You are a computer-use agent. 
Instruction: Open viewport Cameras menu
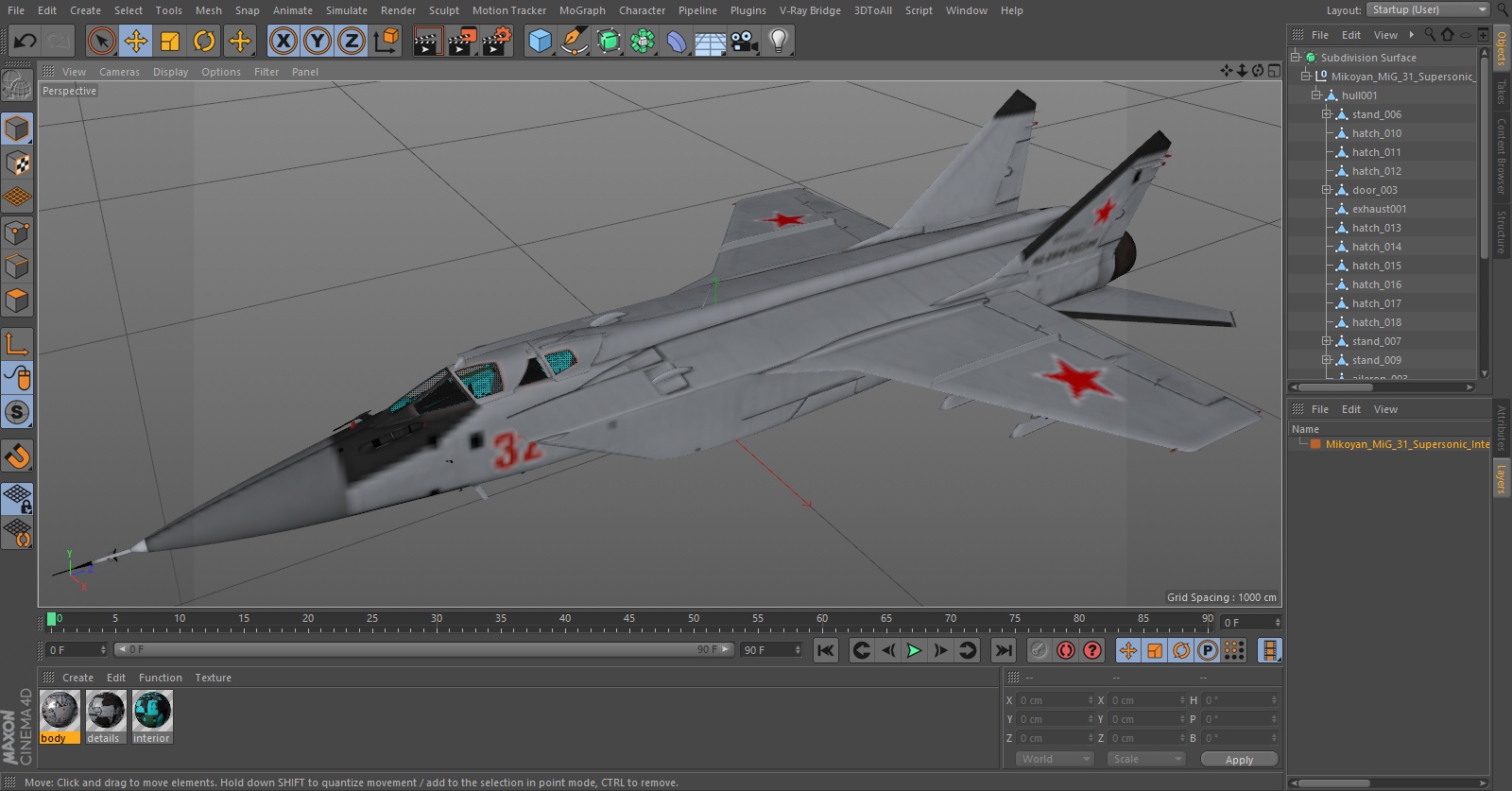point(119,72)
